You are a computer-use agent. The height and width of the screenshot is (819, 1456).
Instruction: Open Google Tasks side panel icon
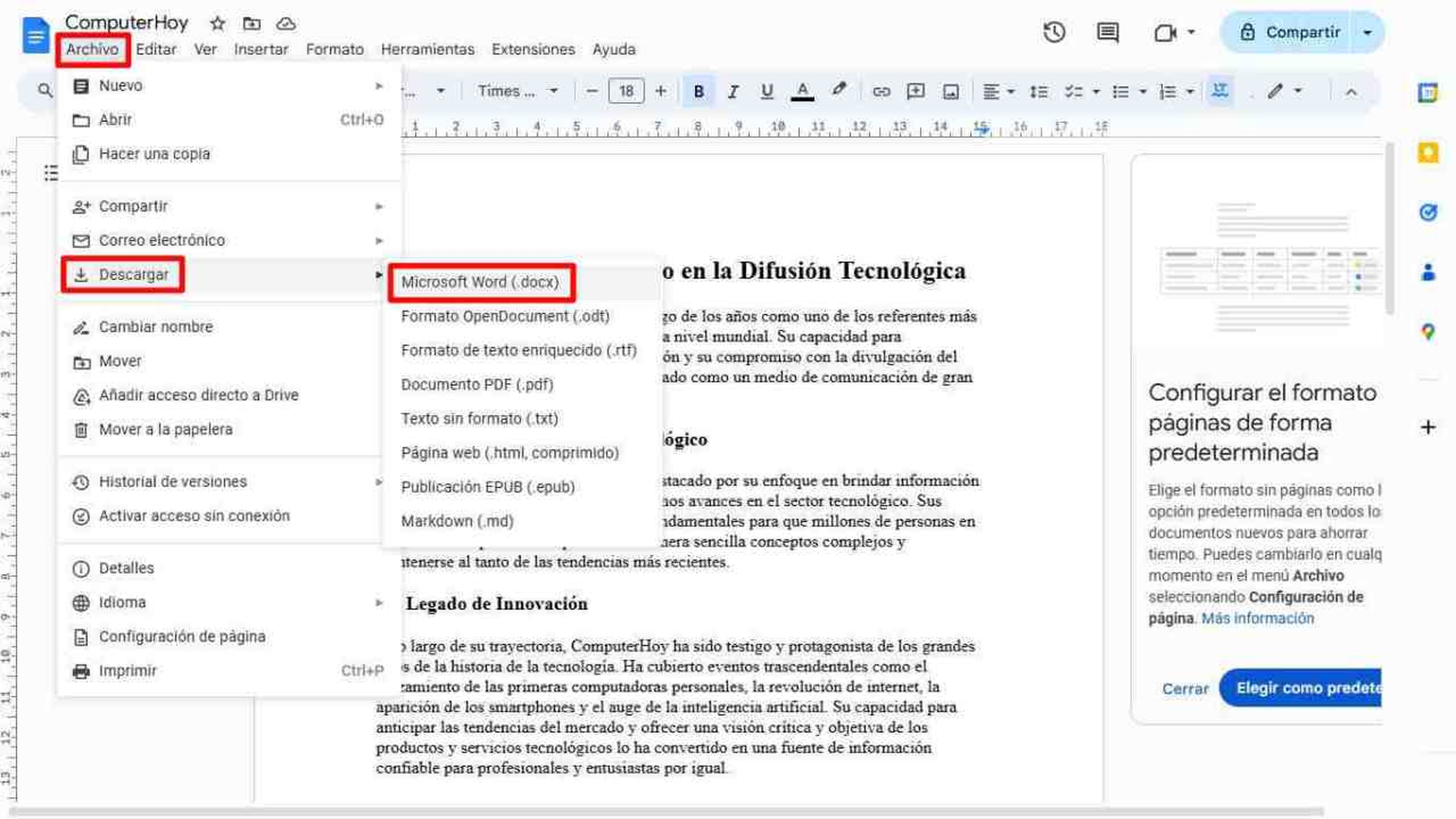coord(1428,212)
